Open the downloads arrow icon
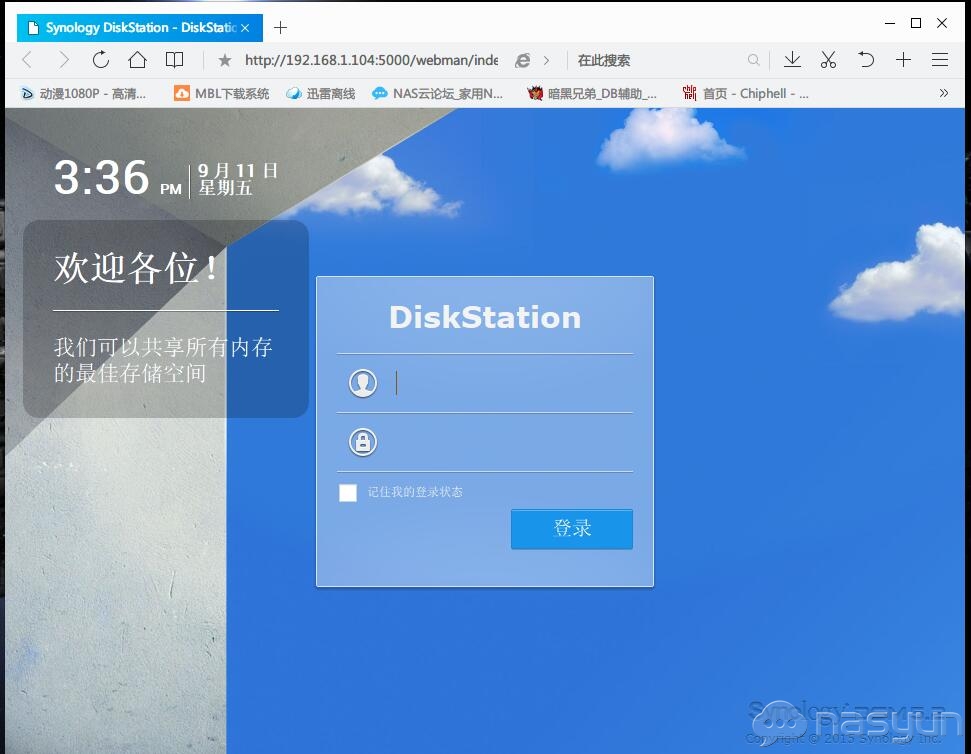Viewport: 971px width, 754px height. [x=792, y=60]
